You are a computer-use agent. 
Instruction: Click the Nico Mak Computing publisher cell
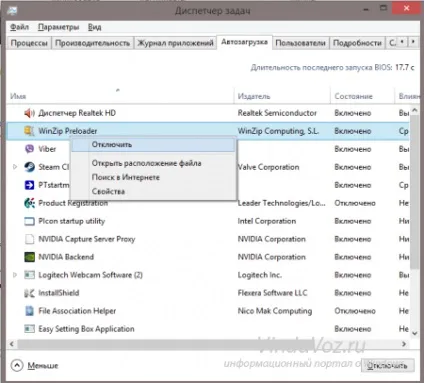(275, 311)
